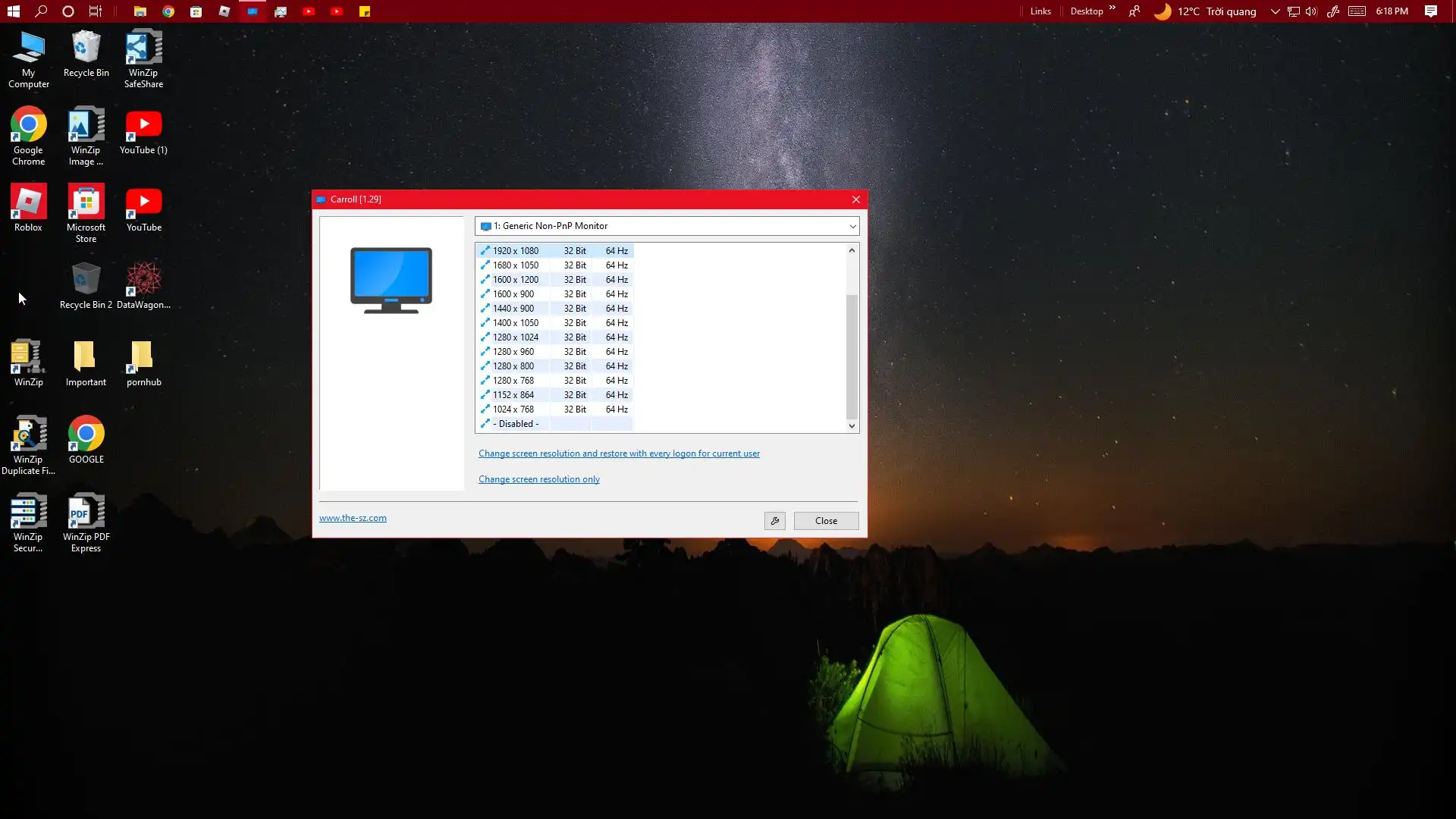
Task: Expand the Generic Non-PnP Monitor dropdown
Action: click(852, 226)
